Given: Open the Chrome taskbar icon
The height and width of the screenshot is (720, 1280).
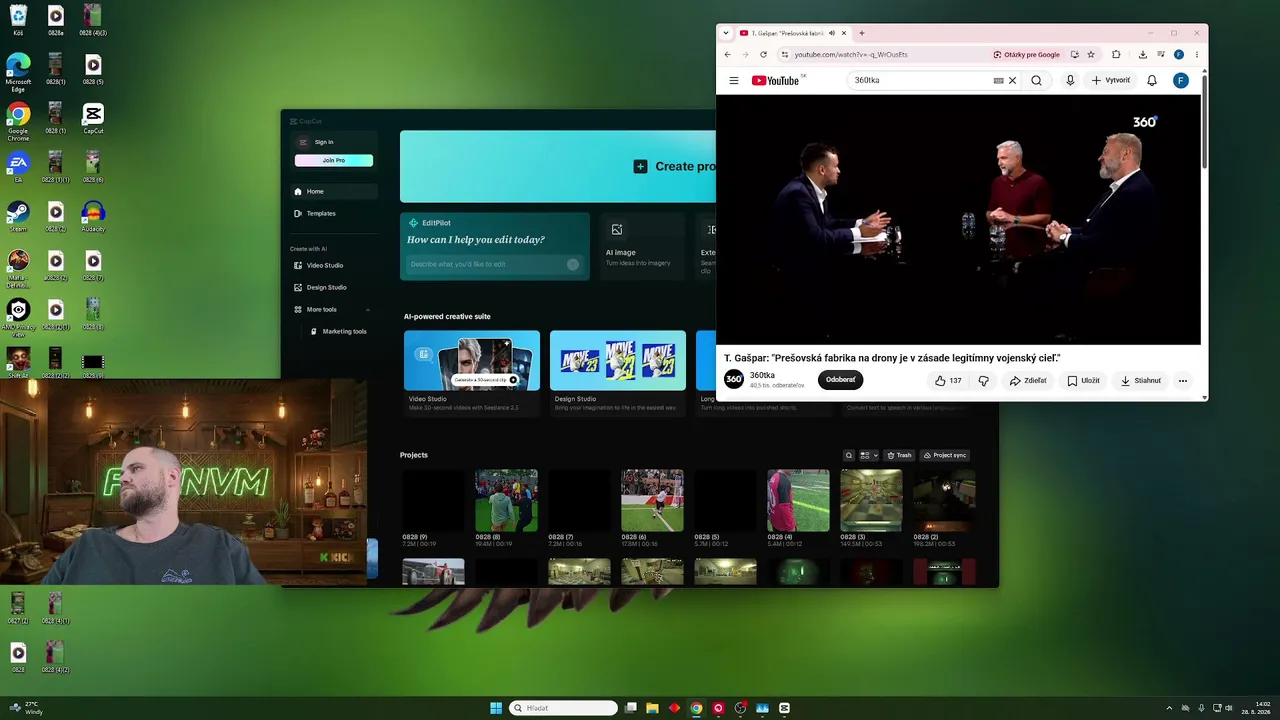Looking at the screenshot, I should [696, 708].
